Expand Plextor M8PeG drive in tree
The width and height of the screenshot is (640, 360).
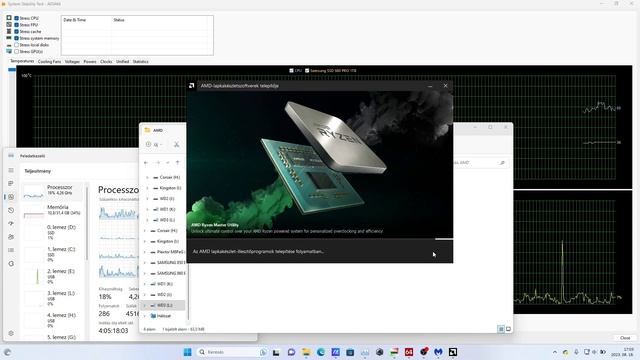pyautogui.click(x=144, y=252)
